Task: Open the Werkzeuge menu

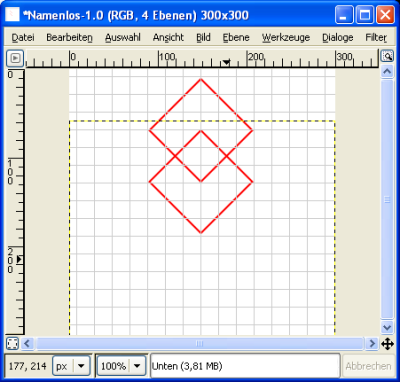Action: pos(286,38)
